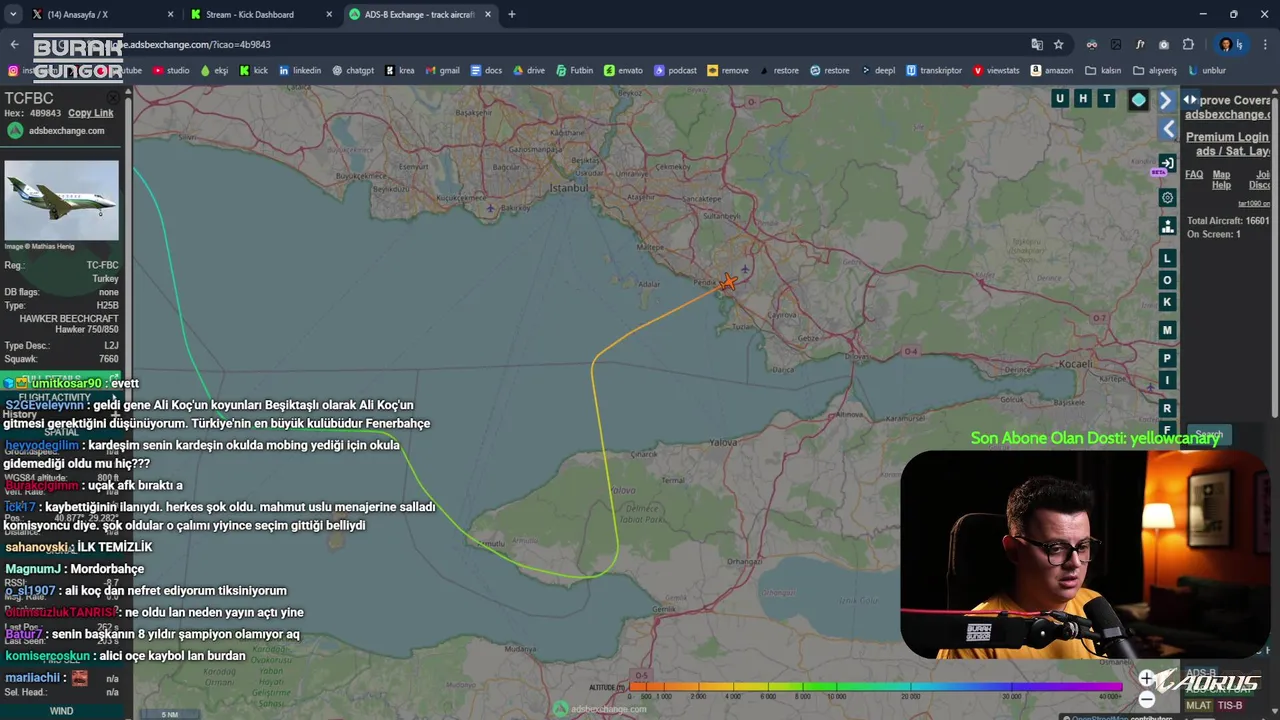The image size is (1280, 720).
Task: Open the amazon bookmark
Action: click(x=1052, y=70)
